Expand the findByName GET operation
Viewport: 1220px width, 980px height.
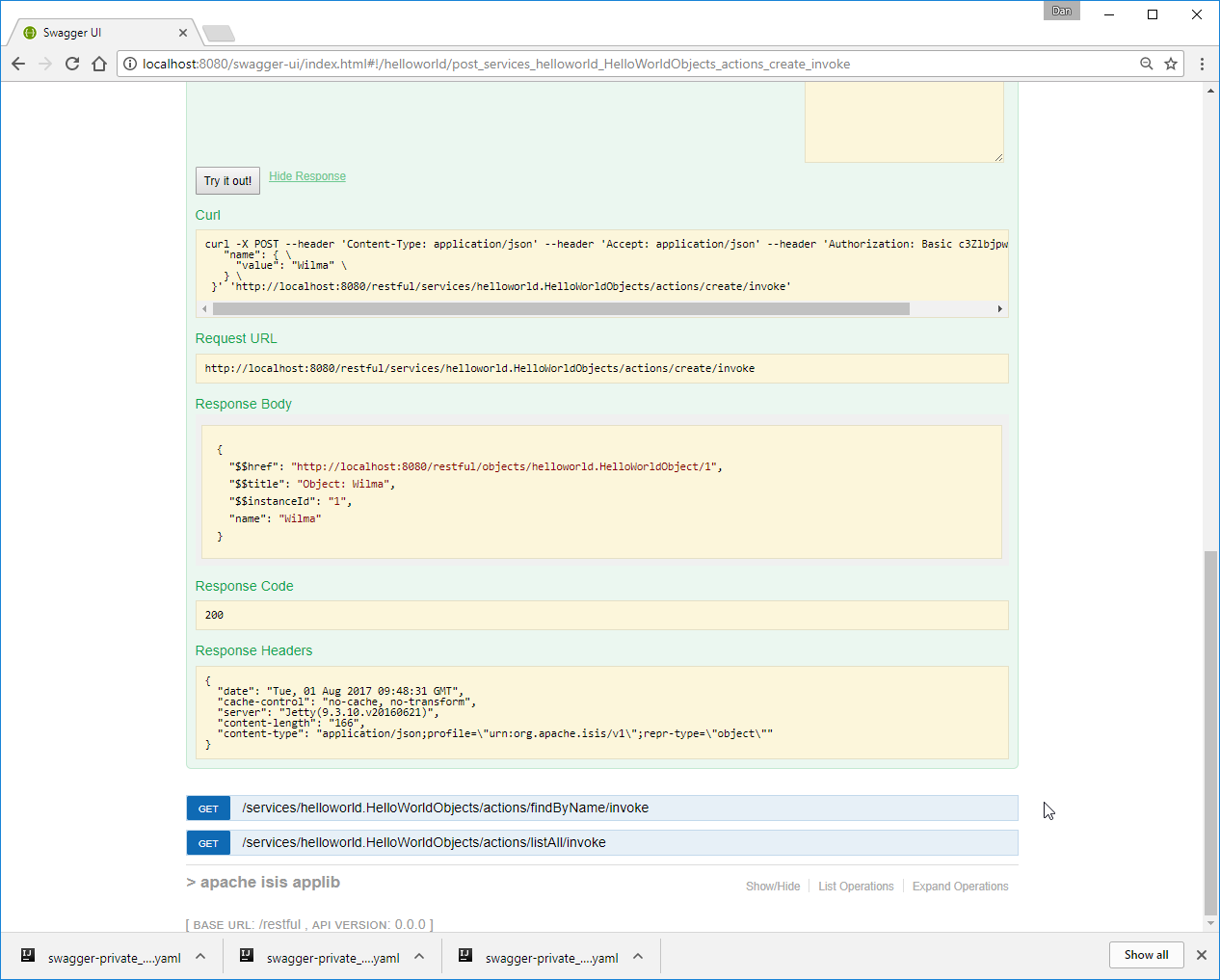444,808
